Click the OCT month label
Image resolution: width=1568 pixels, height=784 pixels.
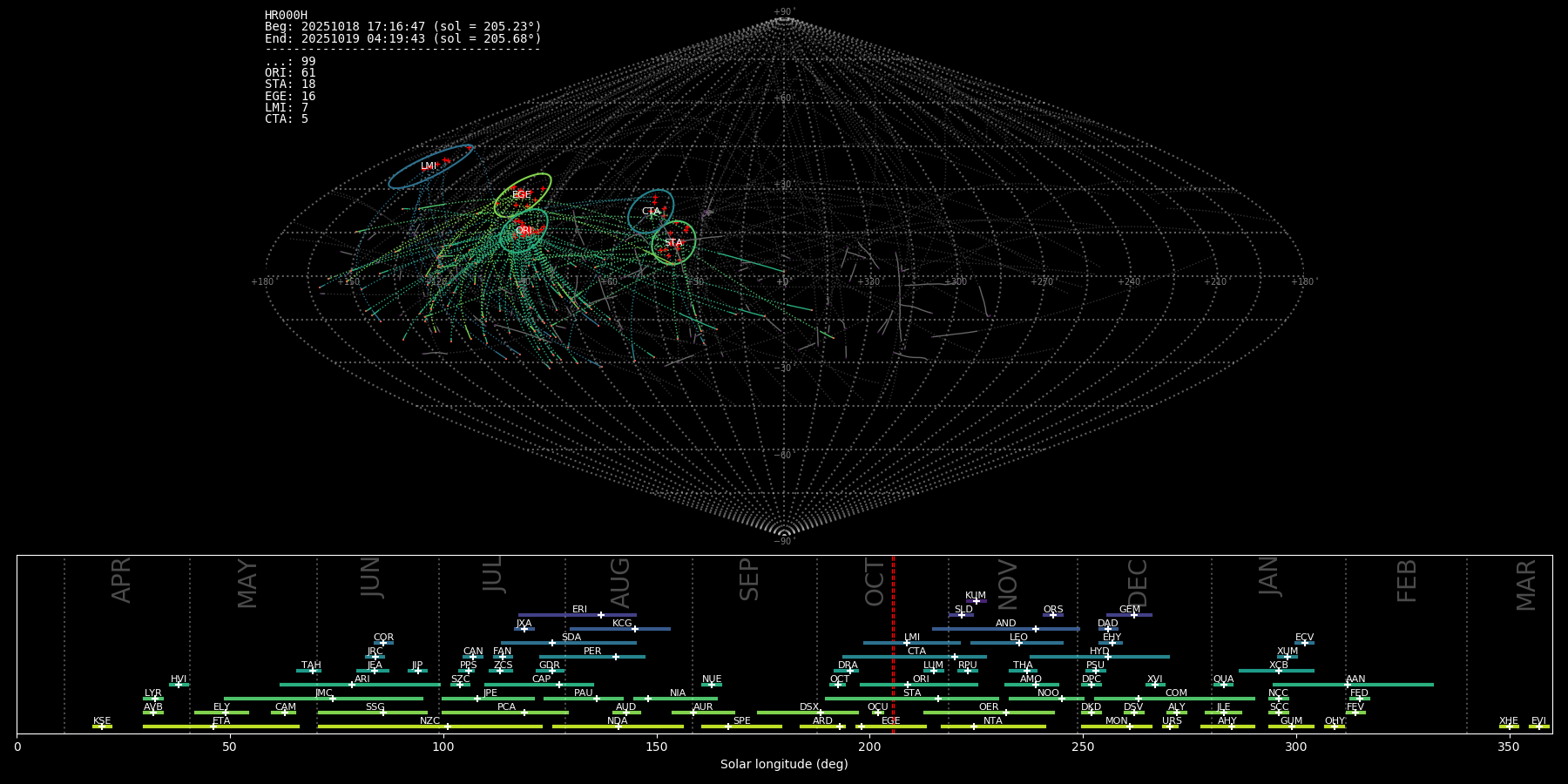coord(875,582)
